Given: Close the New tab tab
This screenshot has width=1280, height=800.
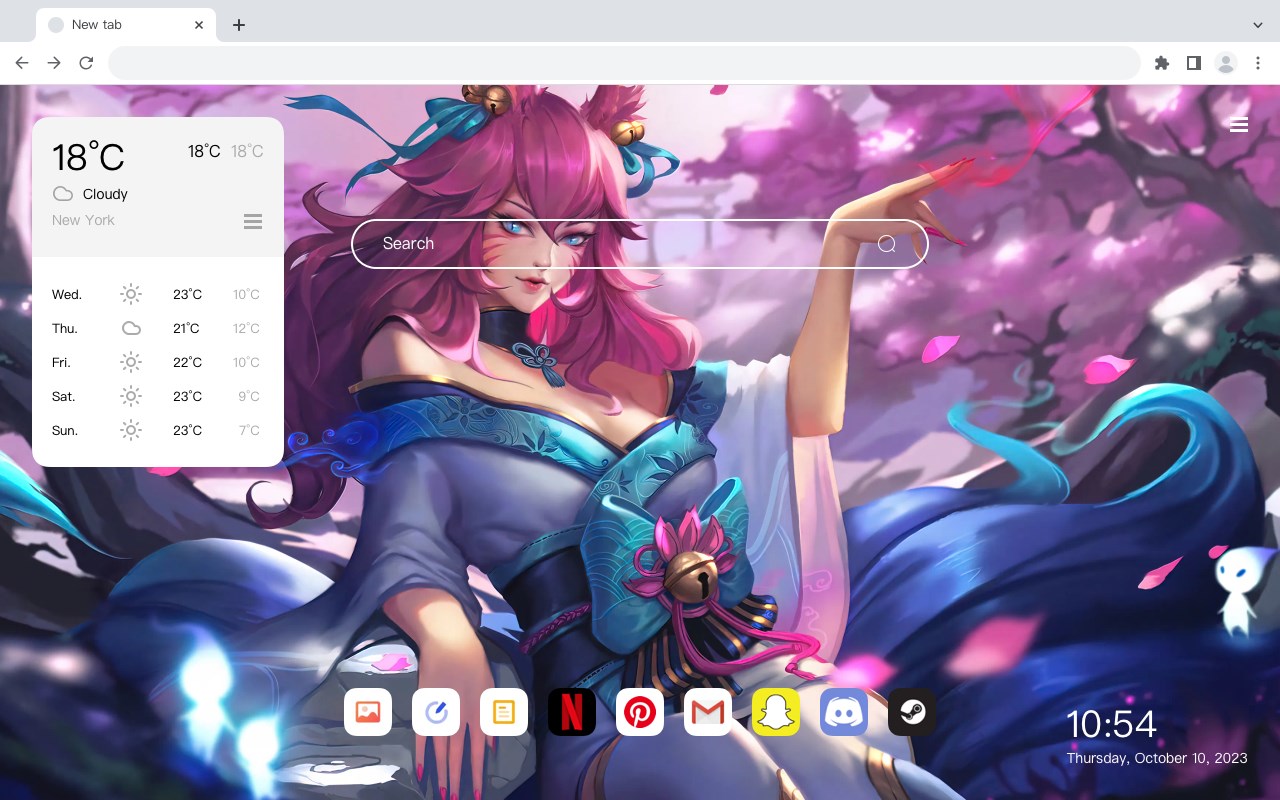Looking at the screenshot, I should click(x=199, y=25).
